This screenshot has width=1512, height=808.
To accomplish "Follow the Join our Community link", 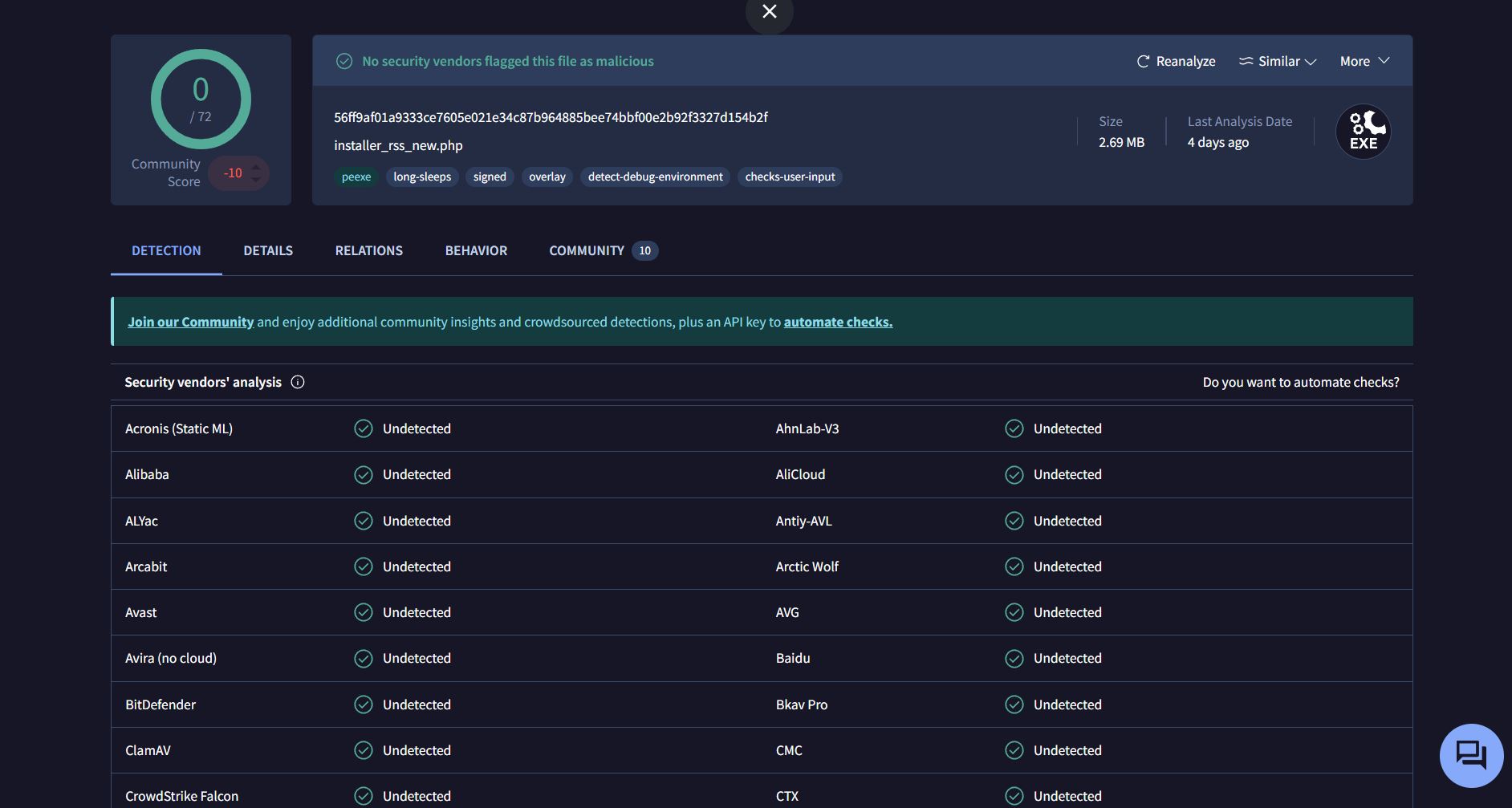I will click(x=190, y=322).
